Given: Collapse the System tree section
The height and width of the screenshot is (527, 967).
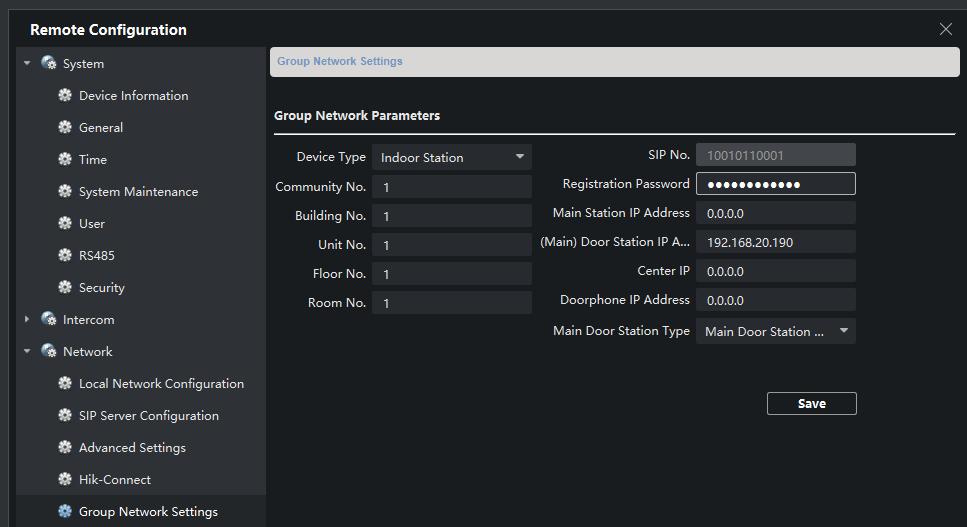Looking at the screenshot, I should [x=27, y=64].
